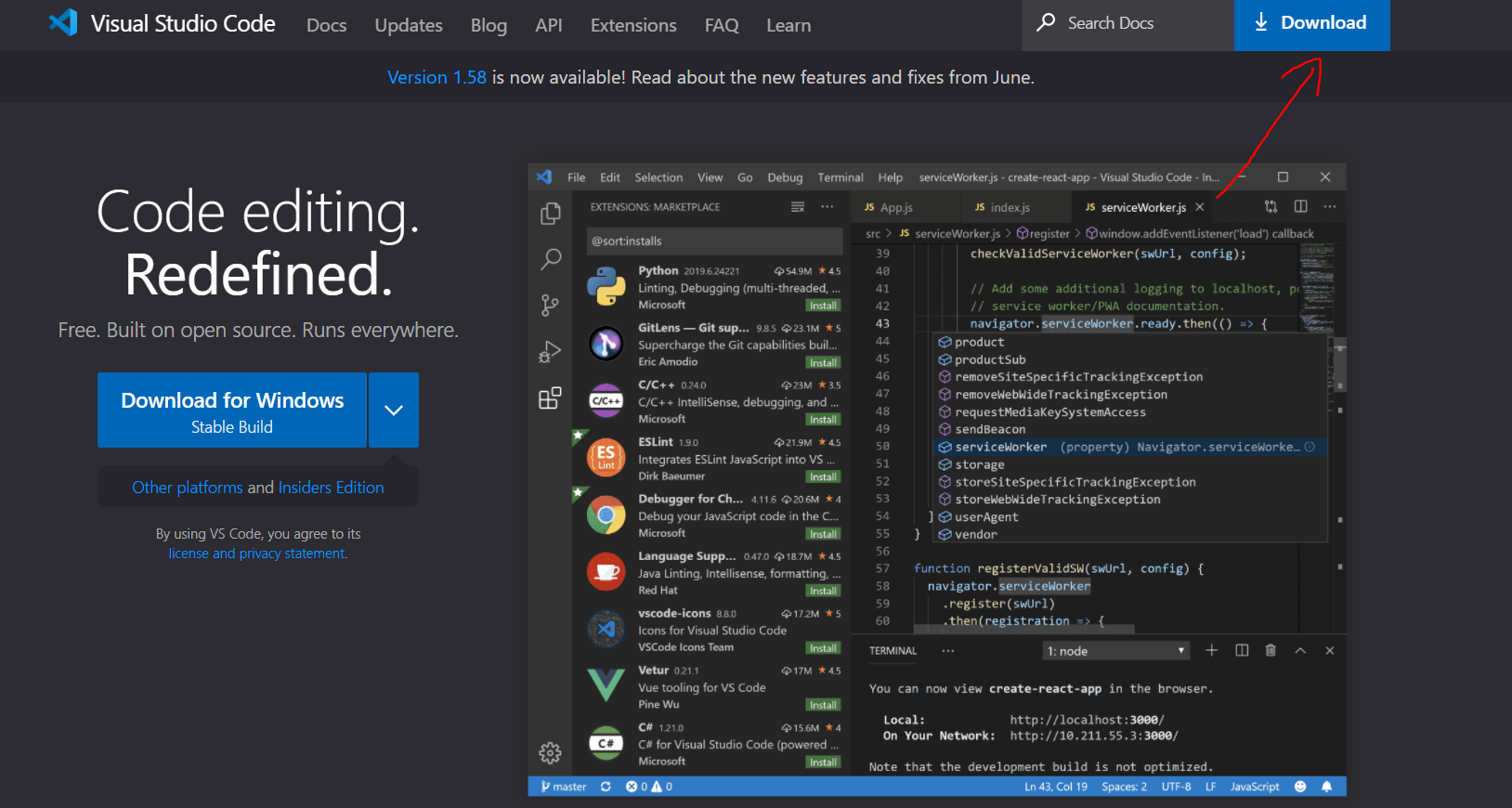Open the Debug menu

(x=785, y=177)
